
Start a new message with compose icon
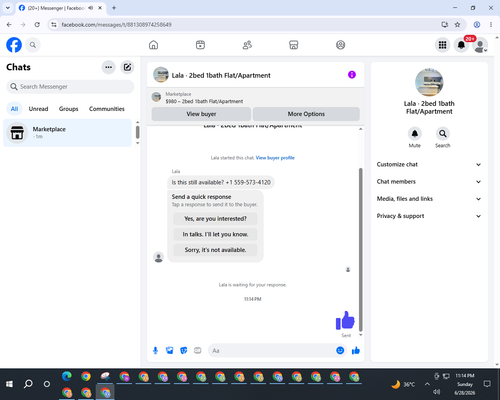(127, 67)
